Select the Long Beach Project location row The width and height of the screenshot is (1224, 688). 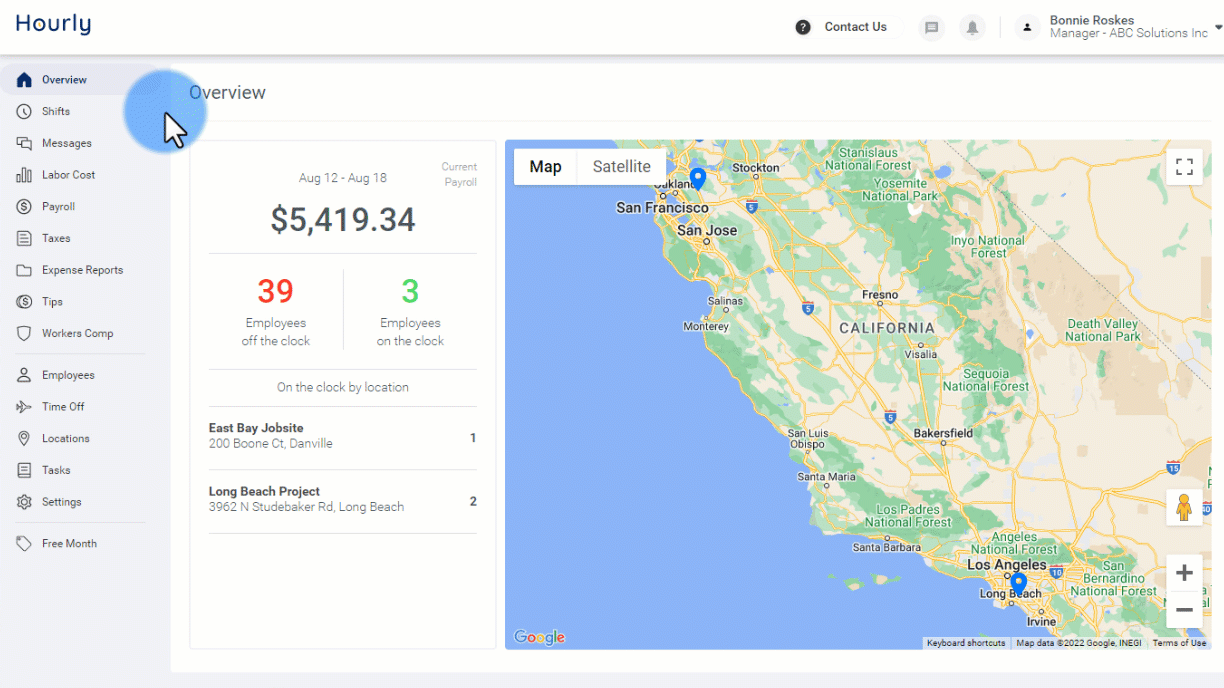pos(343,501)
